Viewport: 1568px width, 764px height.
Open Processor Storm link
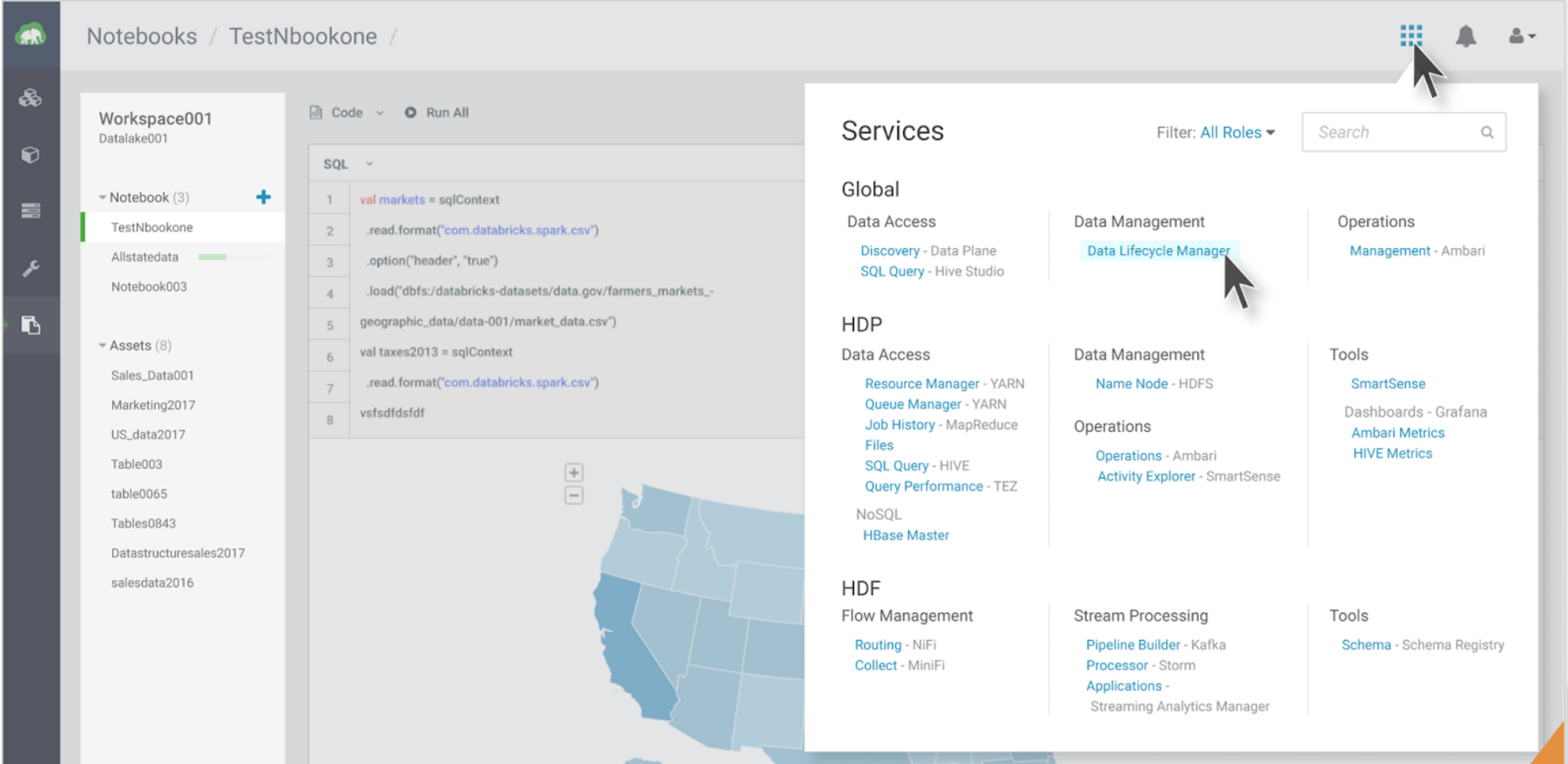tap(1117, 665)
